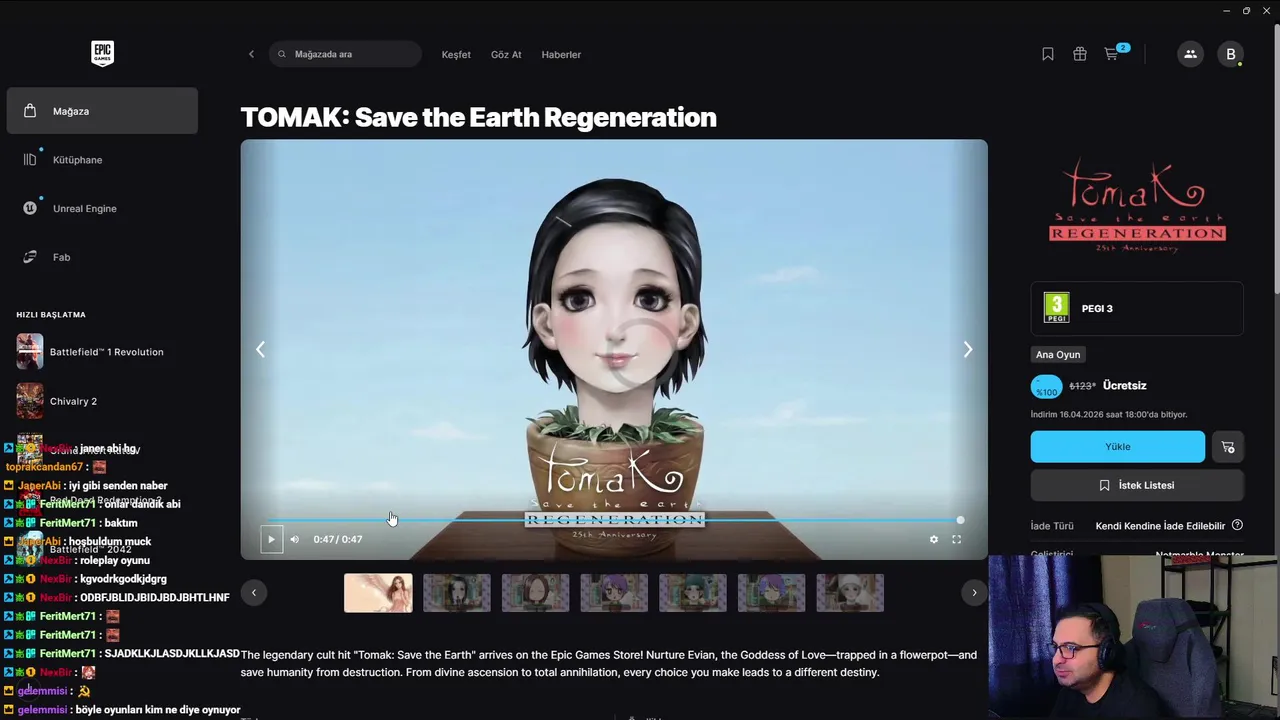
Task: Add game to cart icon button
Action: pos(1228,447)
